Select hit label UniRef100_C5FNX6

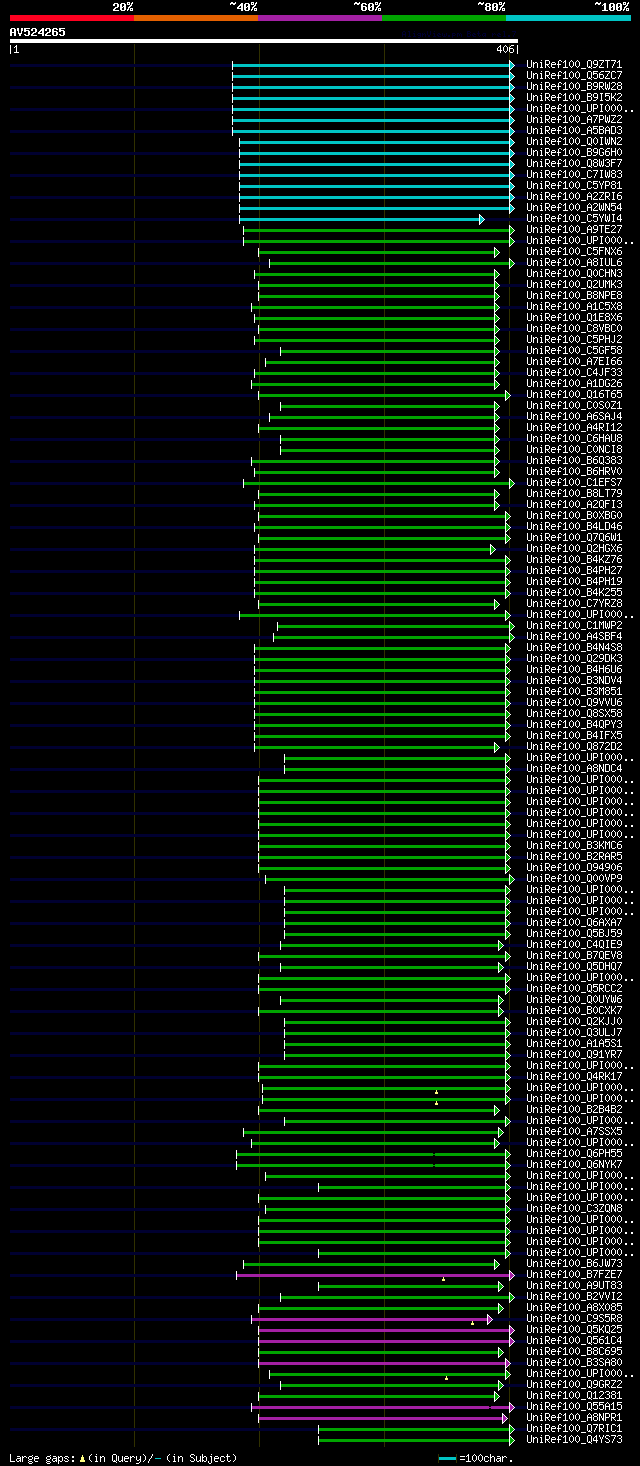click(574, 252)
